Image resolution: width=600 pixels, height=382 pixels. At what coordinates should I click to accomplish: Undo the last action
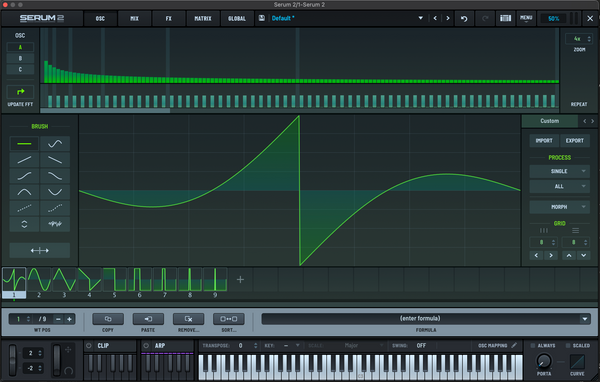464,18
